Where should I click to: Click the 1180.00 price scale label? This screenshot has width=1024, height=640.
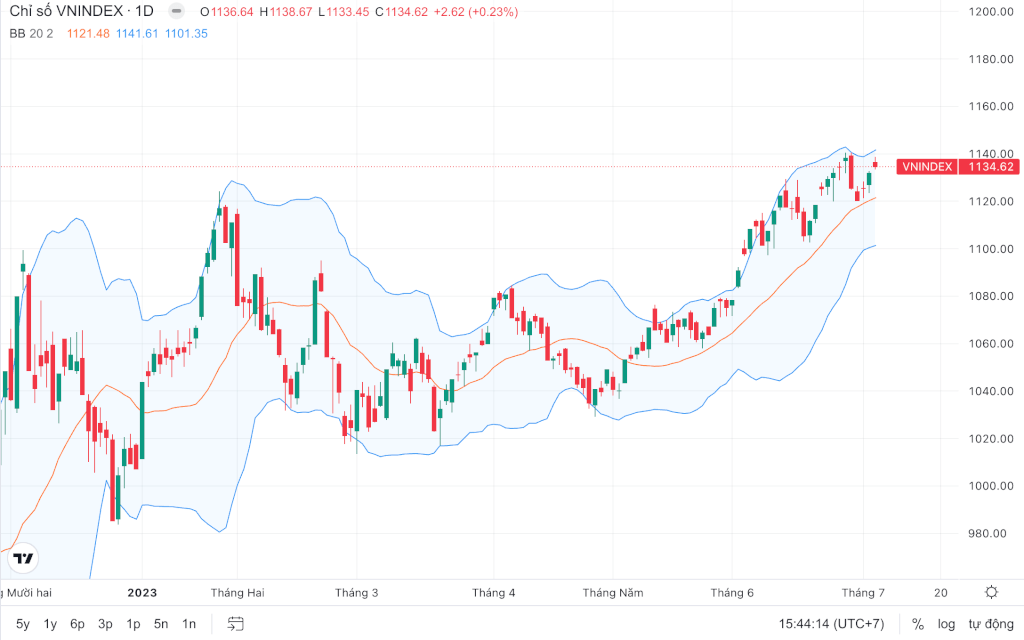991,59
